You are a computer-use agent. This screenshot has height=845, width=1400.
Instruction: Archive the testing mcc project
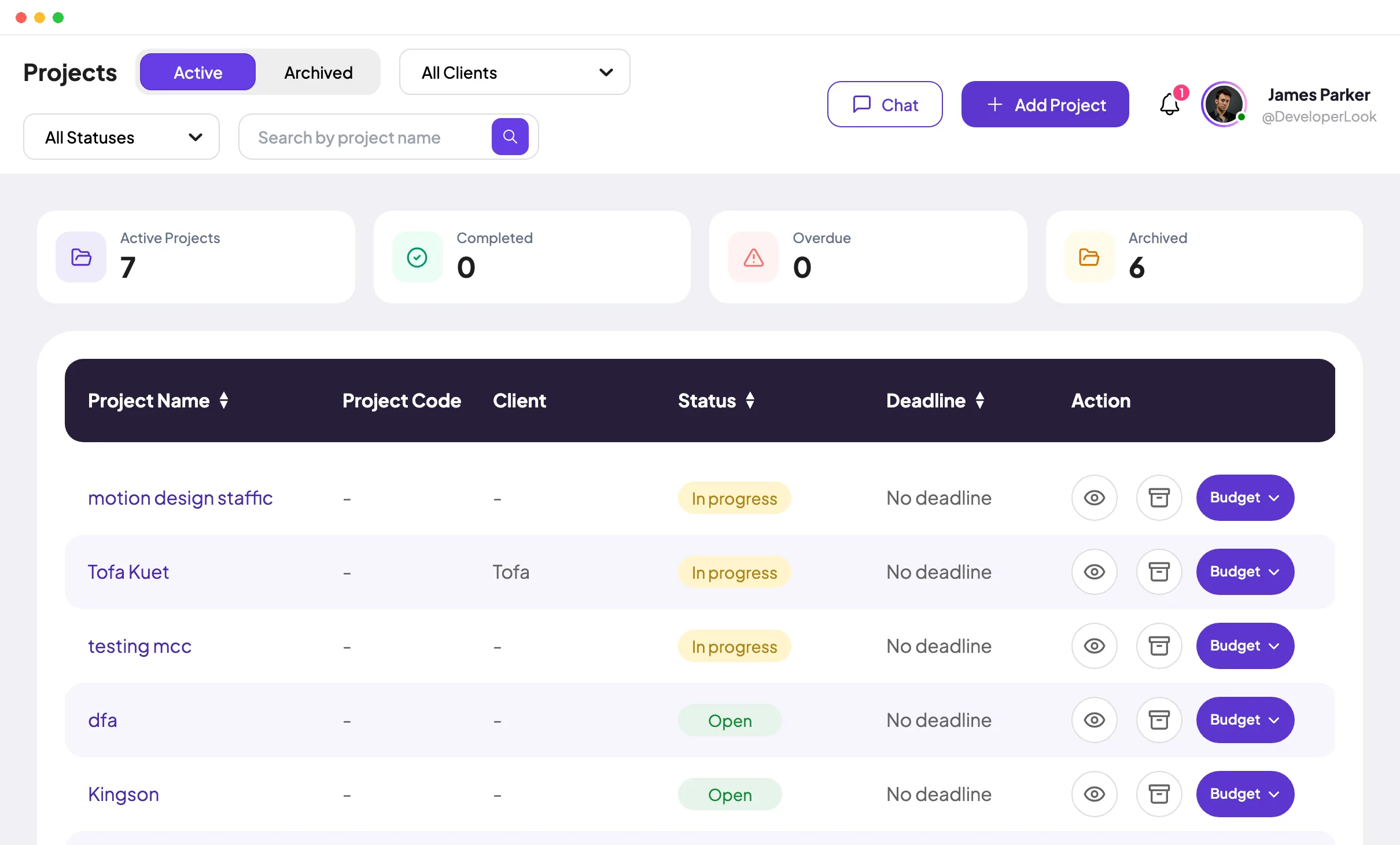(x=1159, y=646)
